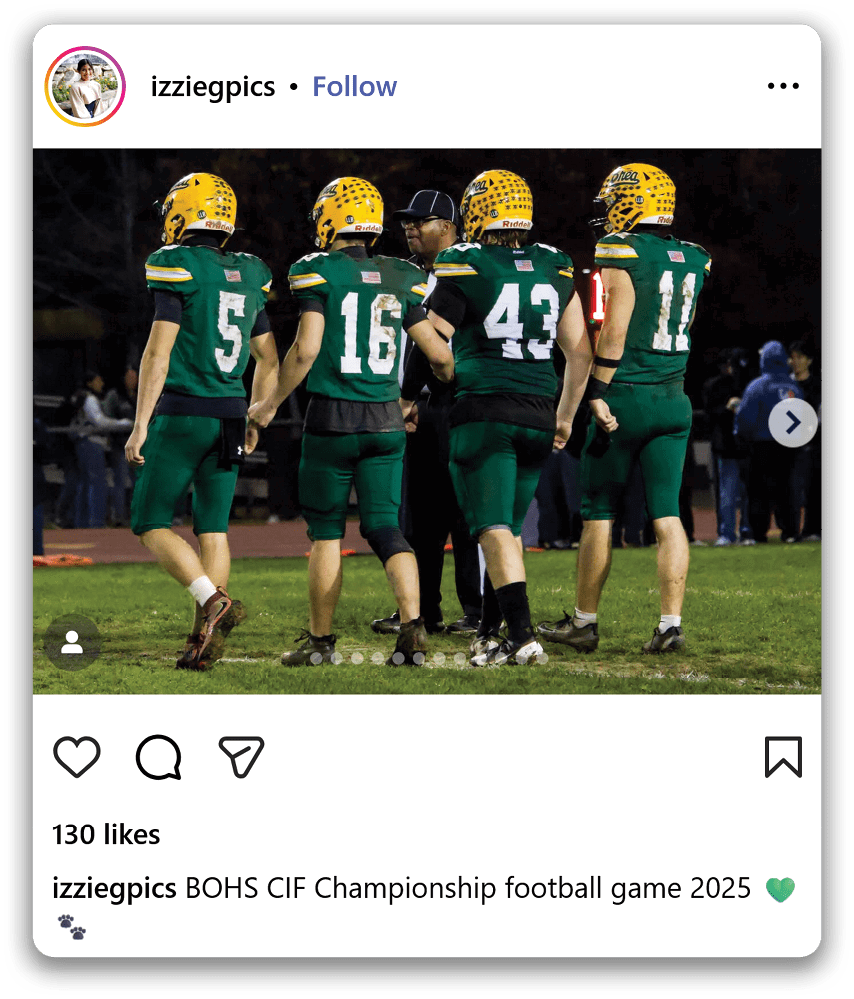The height and width of the screenshot is (999, 854).
Task: Select the second carousel indicator dot
Action: (337, 658)
